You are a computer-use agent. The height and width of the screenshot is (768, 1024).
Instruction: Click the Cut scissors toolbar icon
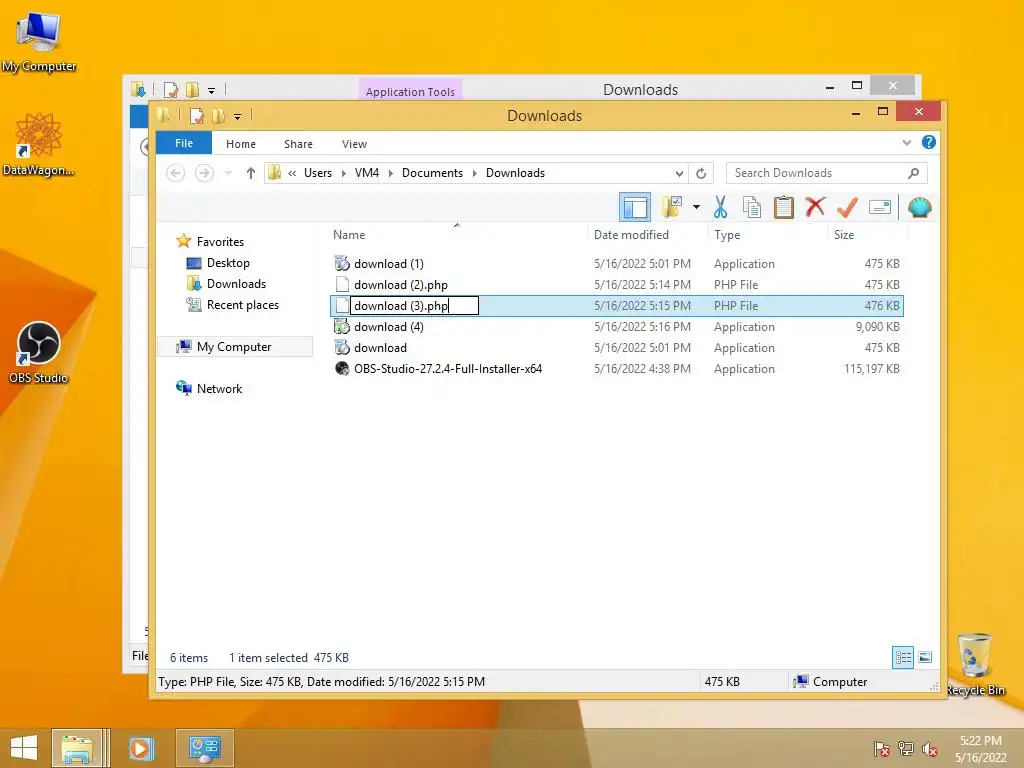pos(720,207)
